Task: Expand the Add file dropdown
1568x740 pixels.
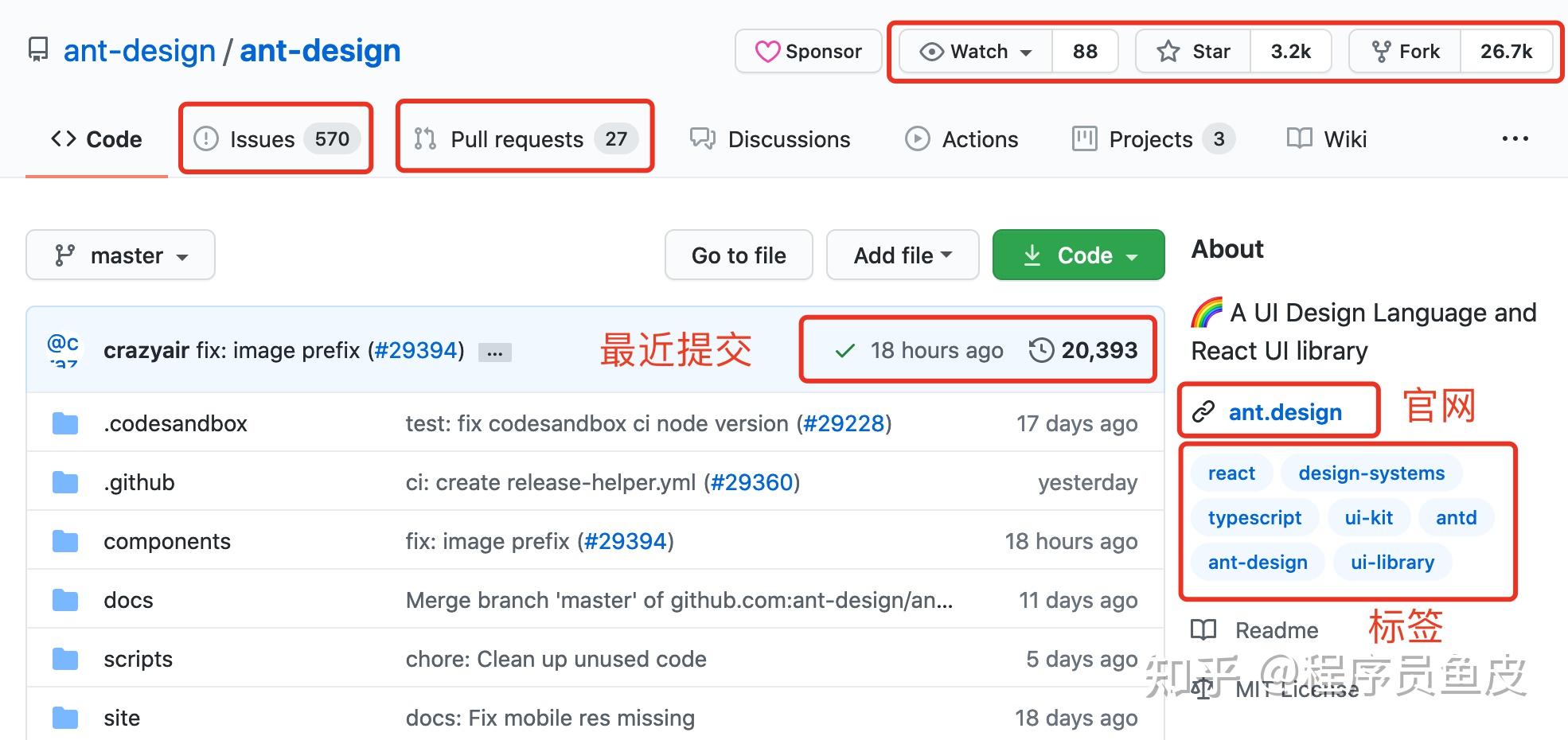Action: (903, 255)
